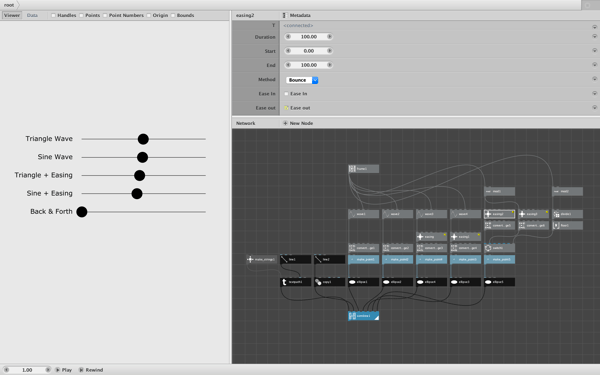
Task: Decrease the Start value
Action: click(288, 51)
